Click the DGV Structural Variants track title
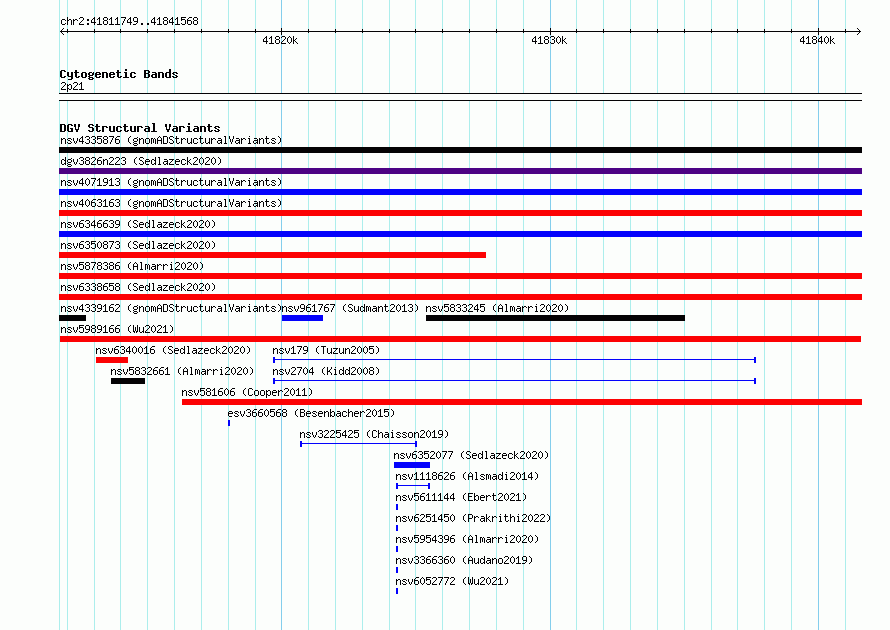This screenshot has height=630, width=890. [140, 128]
